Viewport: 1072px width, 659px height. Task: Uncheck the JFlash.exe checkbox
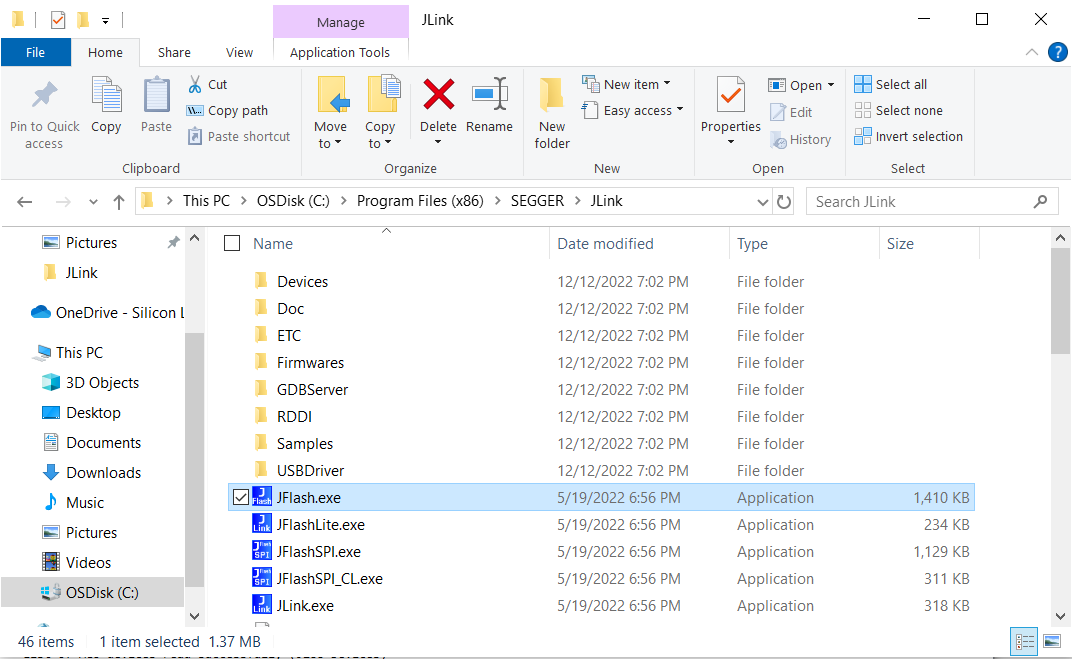click(x=241, y=498)
